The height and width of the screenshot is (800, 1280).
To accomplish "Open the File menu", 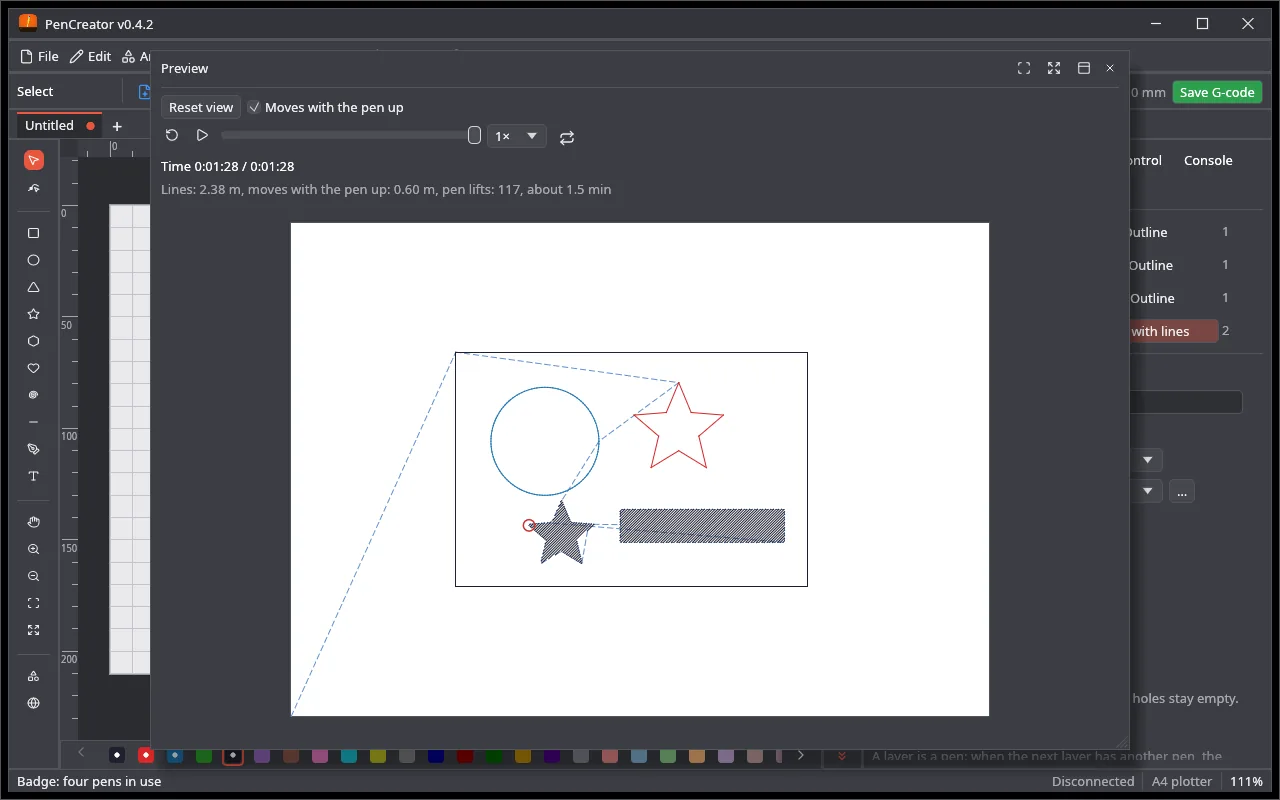I will (x=40, y=57).
